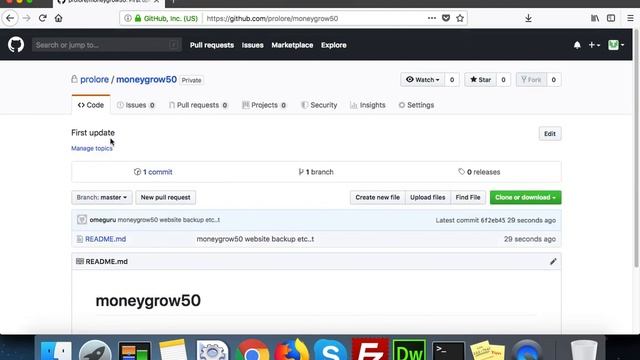Screen dimensions: 640x360
Task: Open Marketplace in top navigation
Action: tap(292, 45)
